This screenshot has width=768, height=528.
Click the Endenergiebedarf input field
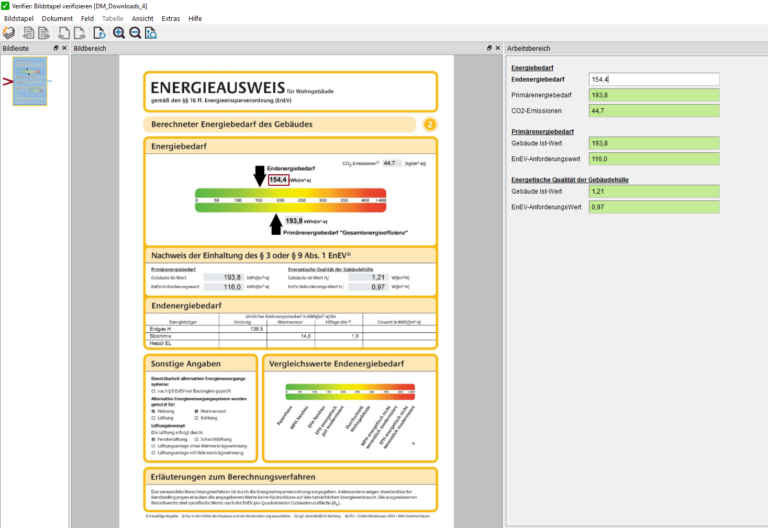pyautogui.click(x=654, y=79)
